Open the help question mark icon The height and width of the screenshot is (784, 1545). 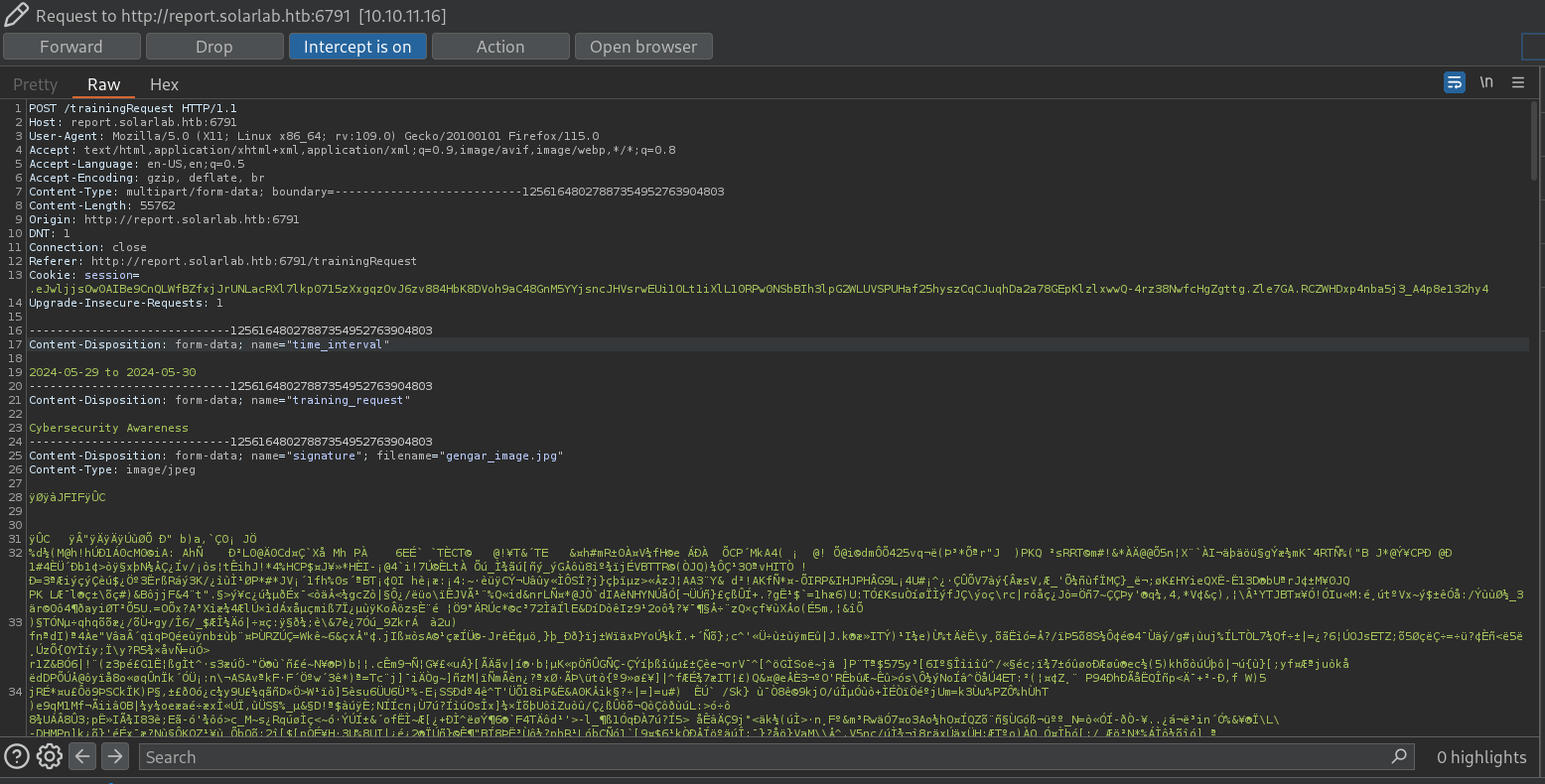[x=16, y=756]
